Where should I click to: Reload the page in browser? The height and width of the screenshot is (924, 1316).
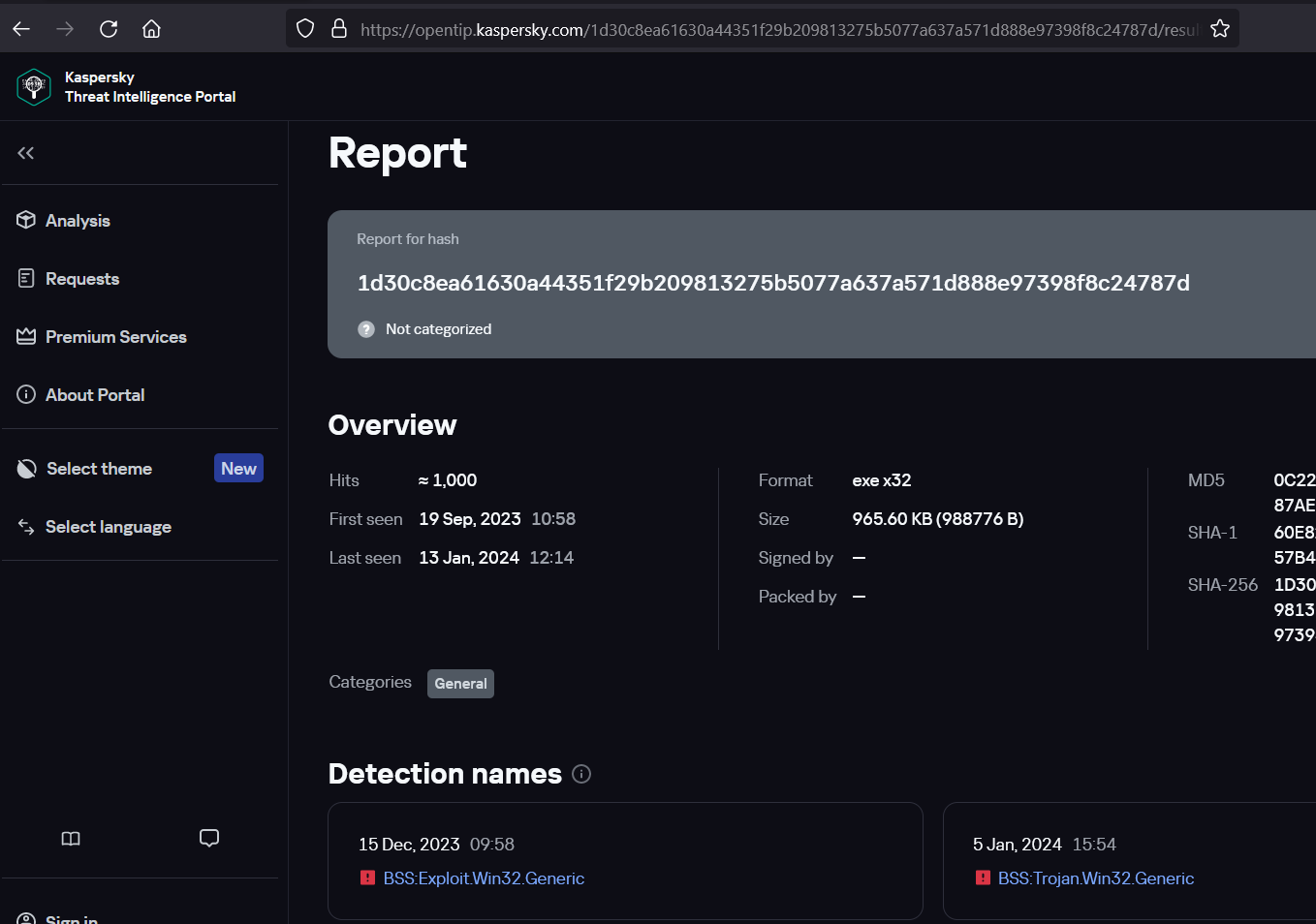click(x=109, y=29)
